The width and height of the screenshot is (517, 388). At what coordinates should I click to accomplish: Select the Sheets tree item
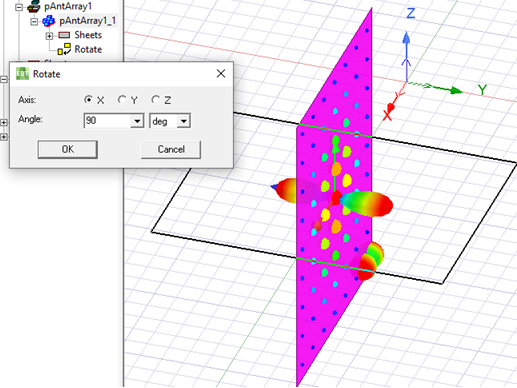coord(88,35)
